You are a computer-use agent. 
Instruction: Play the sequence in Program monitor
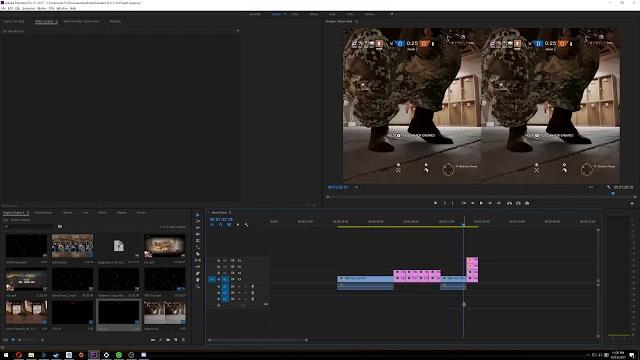(481, 203)
